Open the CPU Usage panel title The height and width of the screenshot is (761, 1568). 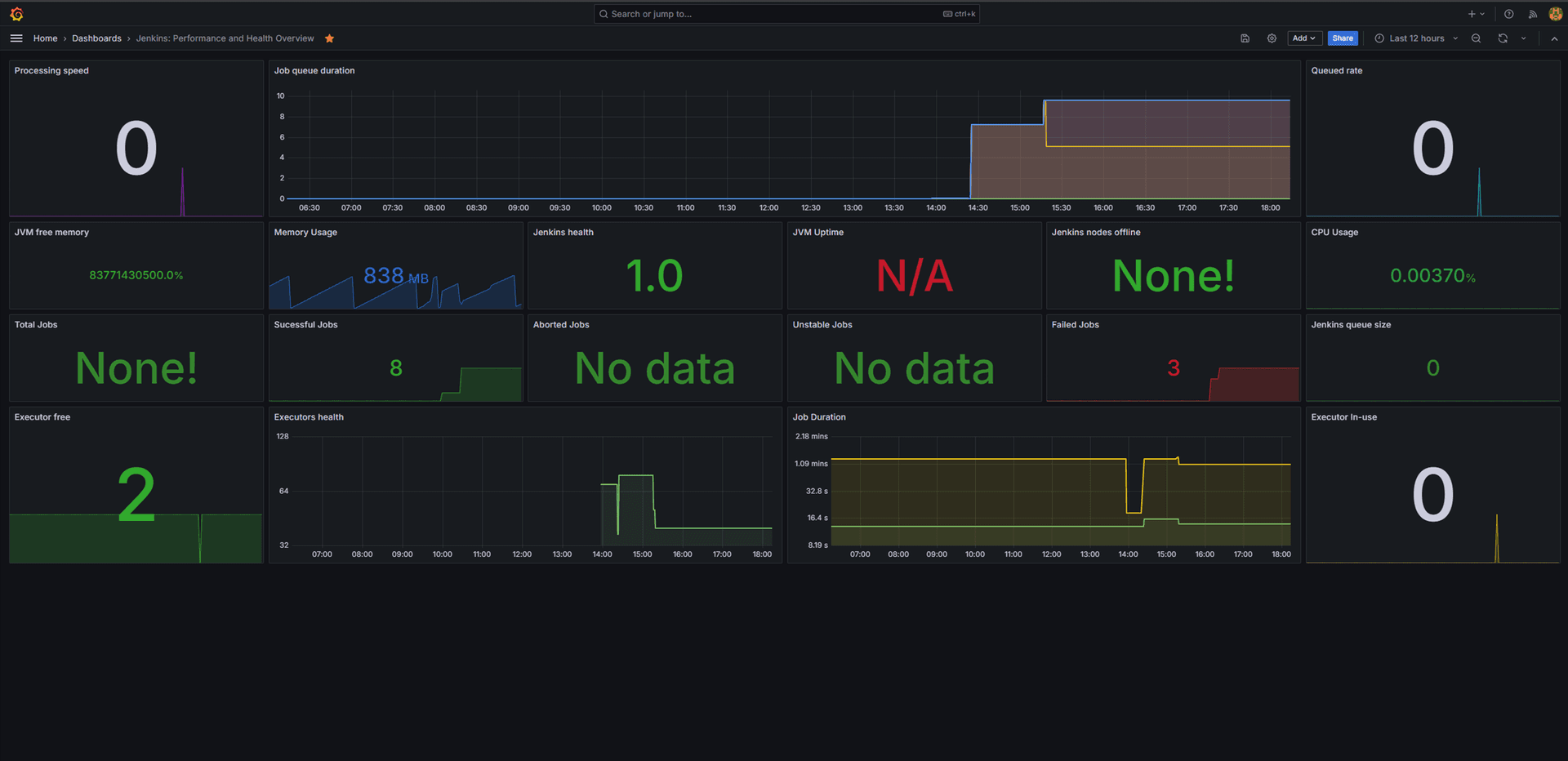click(1334, 233)
